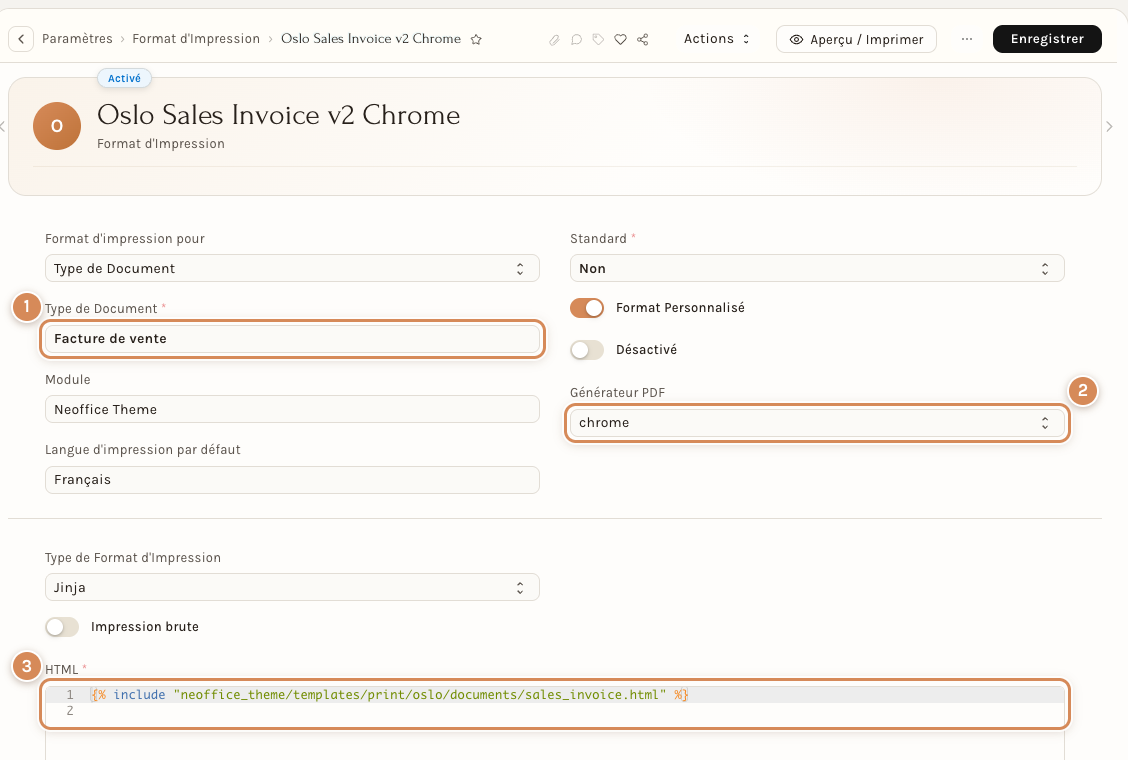Click the Enregistrer button
Screen dimensions: 1128x760
(x=1047, y=39)
